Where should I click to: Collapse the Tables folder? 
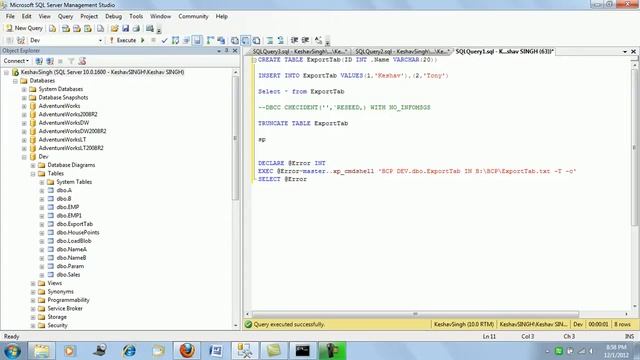tap(33, 174)
